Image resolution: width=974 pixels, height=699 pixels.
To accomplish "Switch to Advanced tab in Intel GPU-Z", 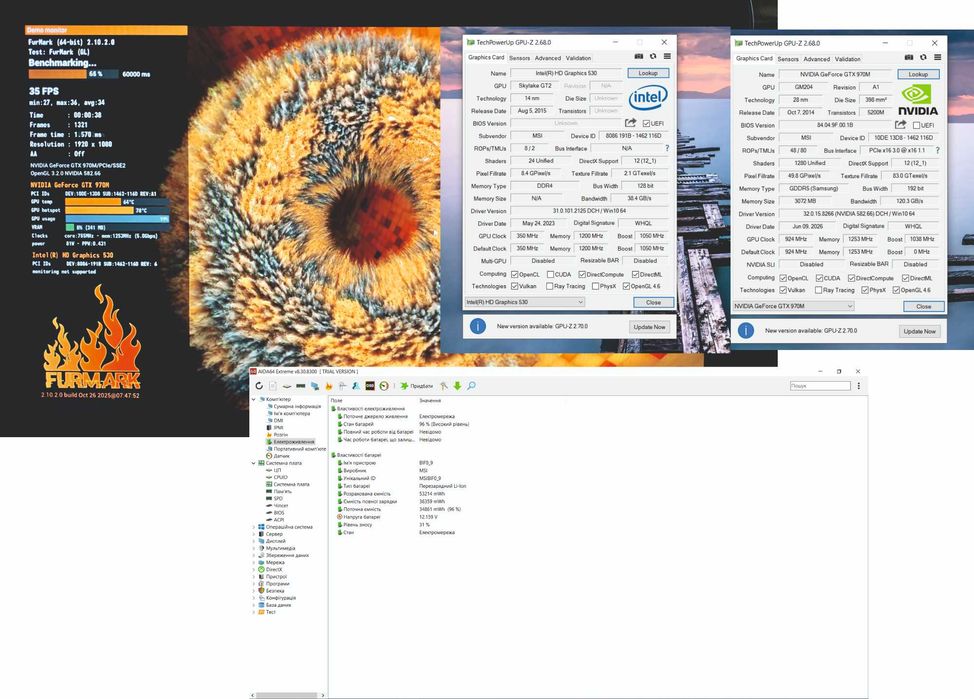I will (x=548, y=58).
